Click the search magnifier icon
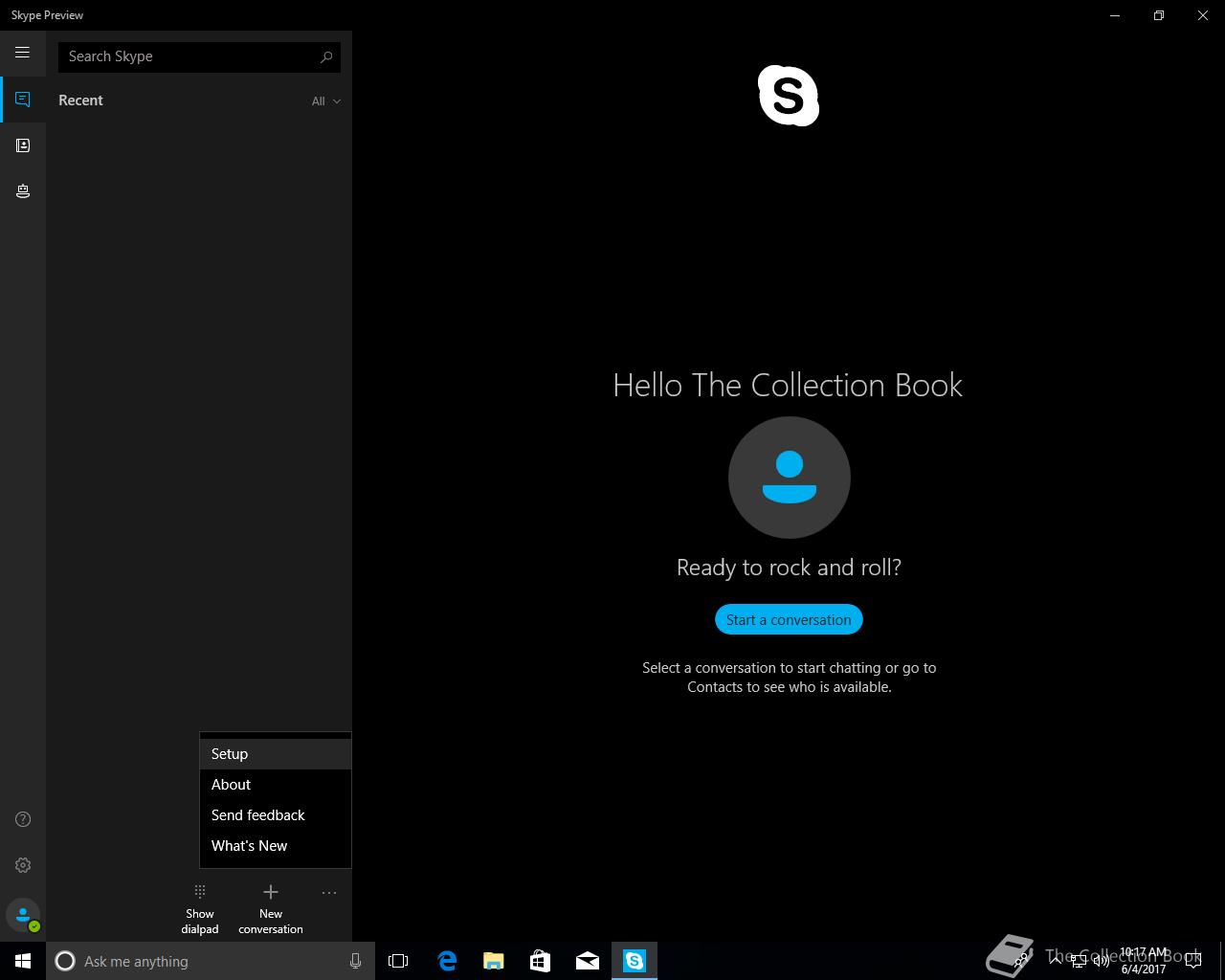 click(326, 56)
